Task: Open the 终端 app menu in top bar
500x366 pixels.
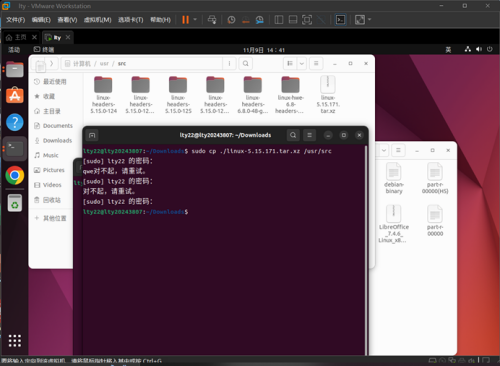Action: tap(44, 50)
